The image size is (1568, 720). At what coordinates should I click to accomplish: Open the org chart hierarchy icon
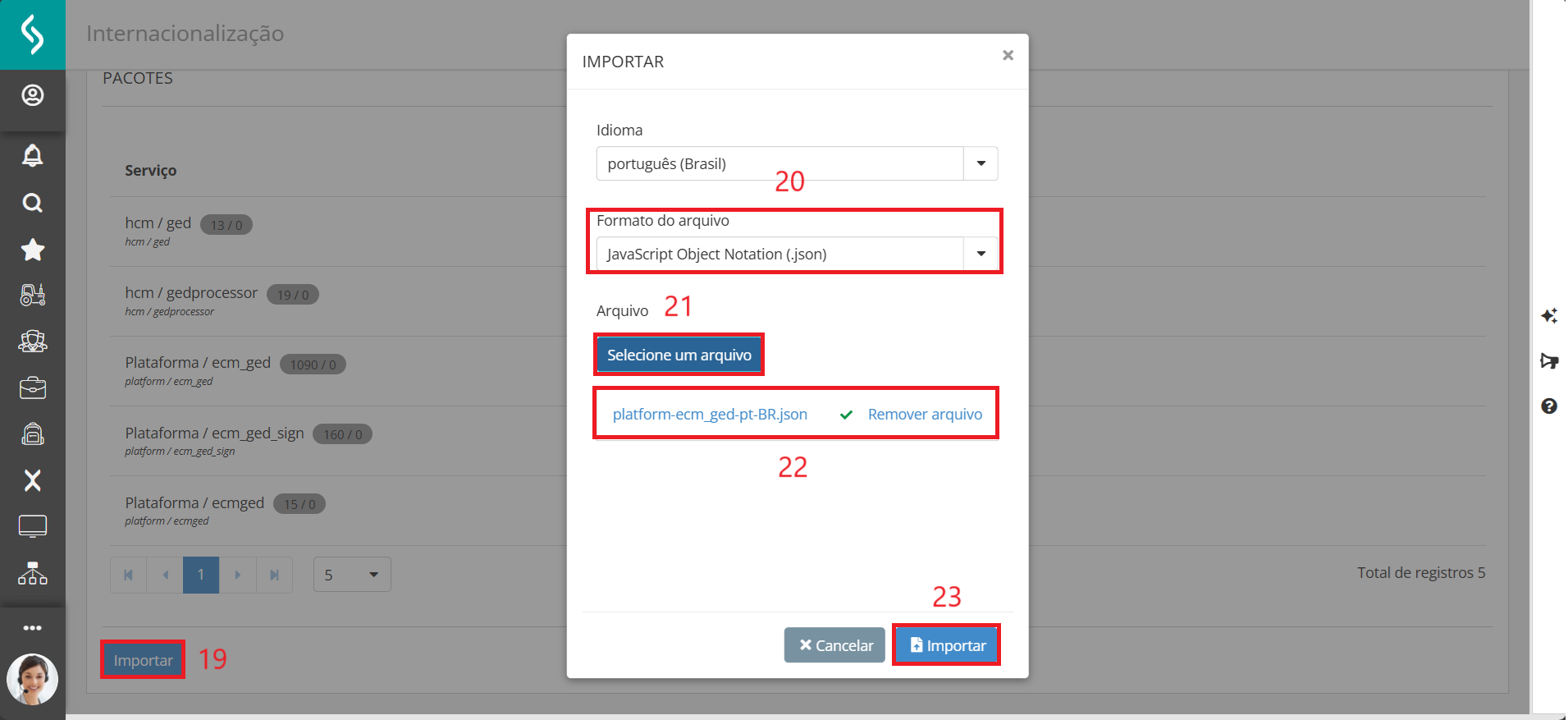[x=32, y=573]
